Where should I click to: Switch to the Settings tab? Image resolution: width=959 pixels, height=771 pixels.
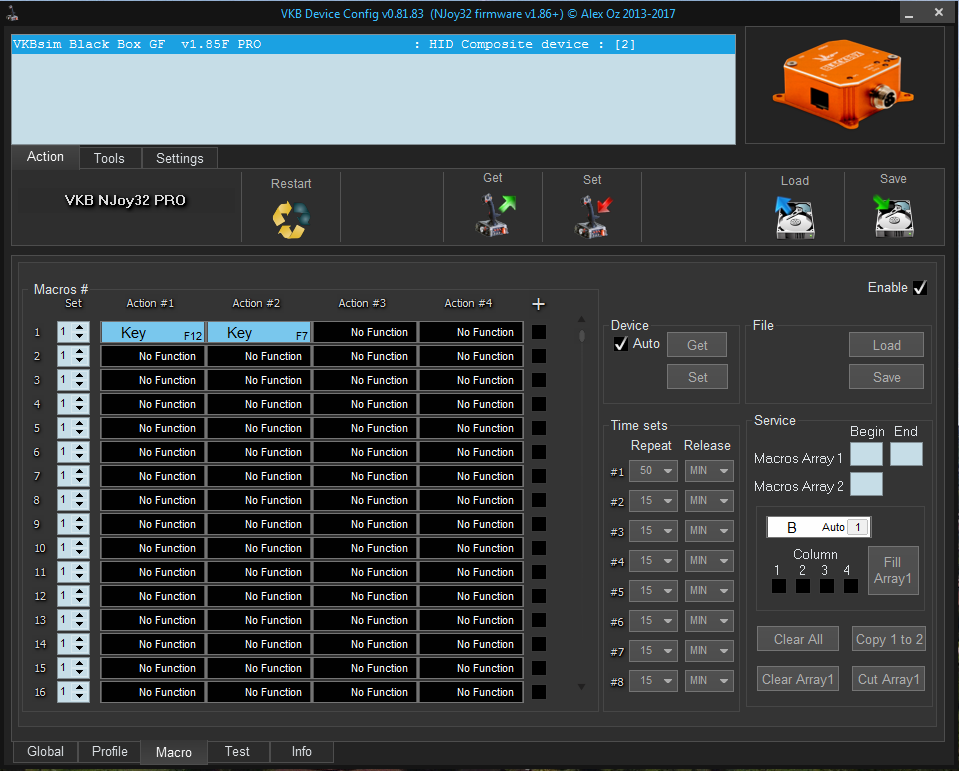click(x=180, y=158)
